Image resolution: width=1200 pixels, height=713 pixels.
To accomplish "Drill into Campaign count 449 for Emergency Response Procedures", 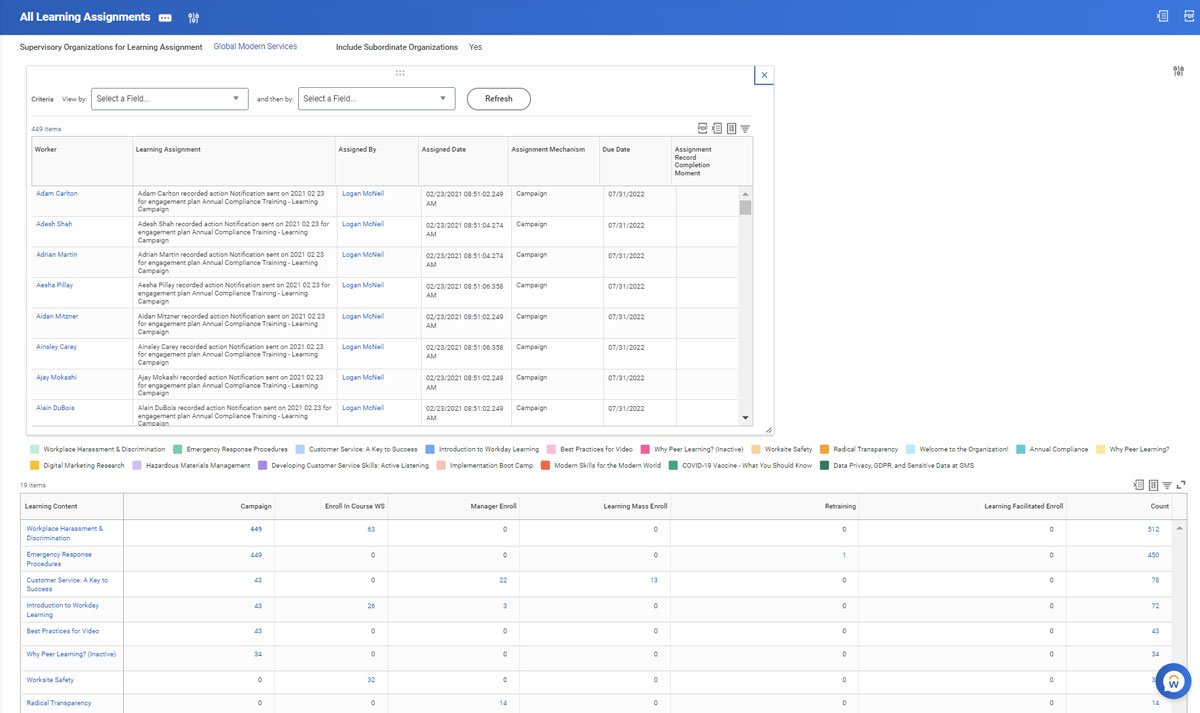I will pos(256,555).
